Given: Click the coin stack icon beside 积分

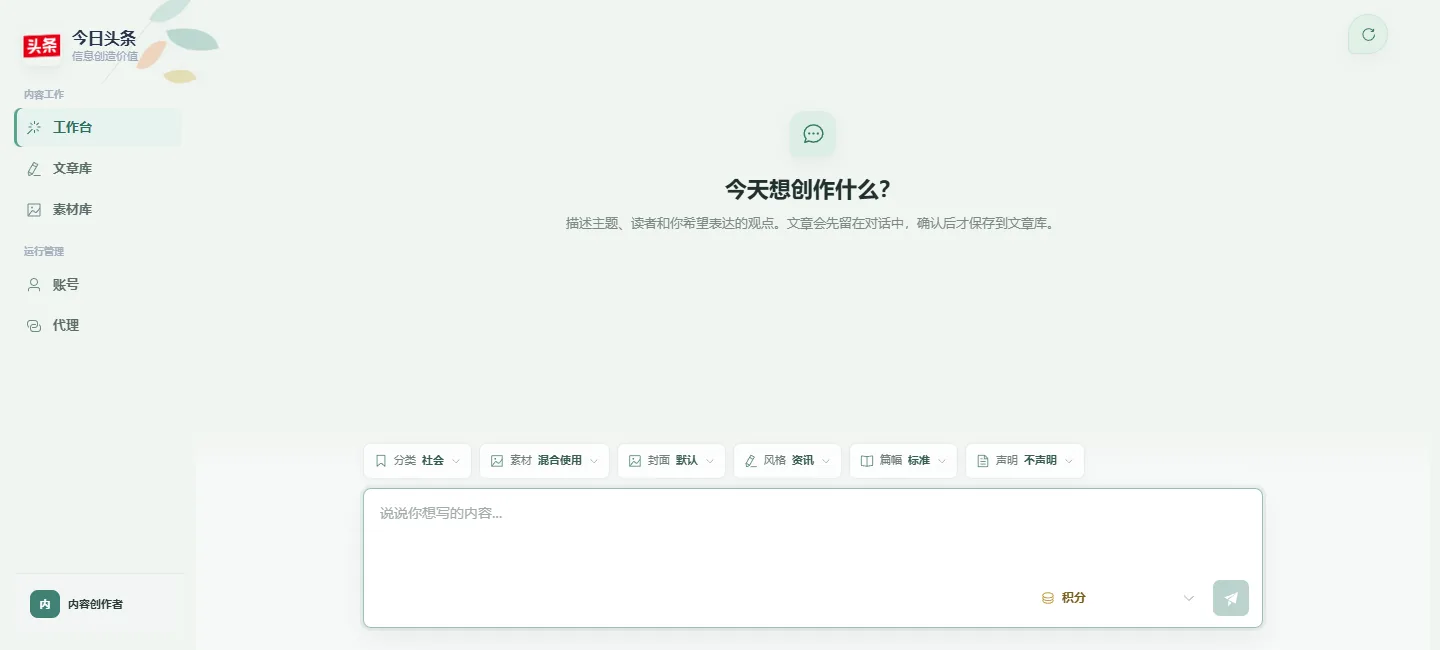Looking at the screenshot, I should pos(1048,598).
